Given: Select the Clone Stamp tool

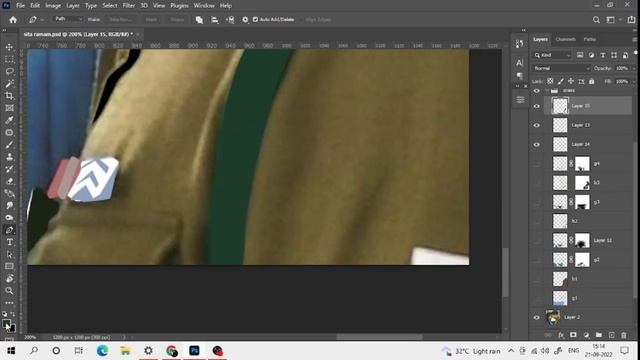Looking at the screenshot, I should point(9,157).
